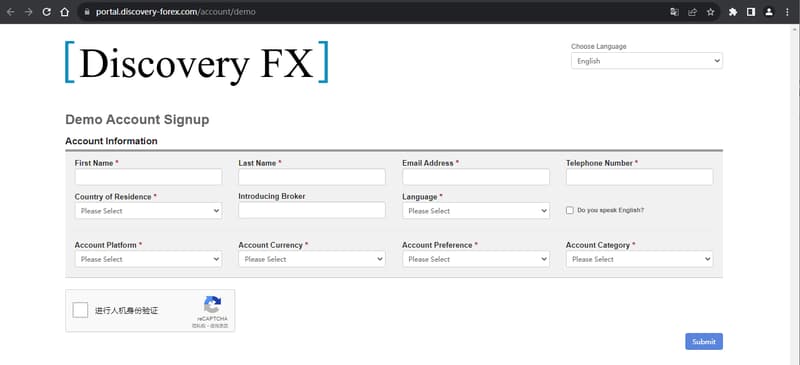Image resolution: width=800 pixels, height=365 pixels.
Task: Click the First Name input field
Action: [148, 177]
